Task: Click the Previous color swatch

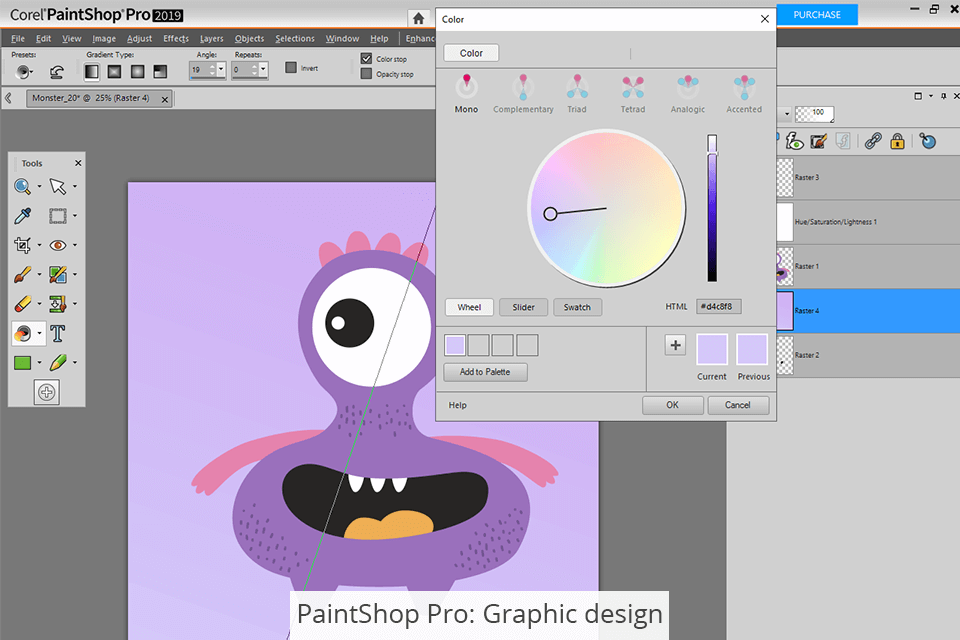Action: click(x=752, y=349)
